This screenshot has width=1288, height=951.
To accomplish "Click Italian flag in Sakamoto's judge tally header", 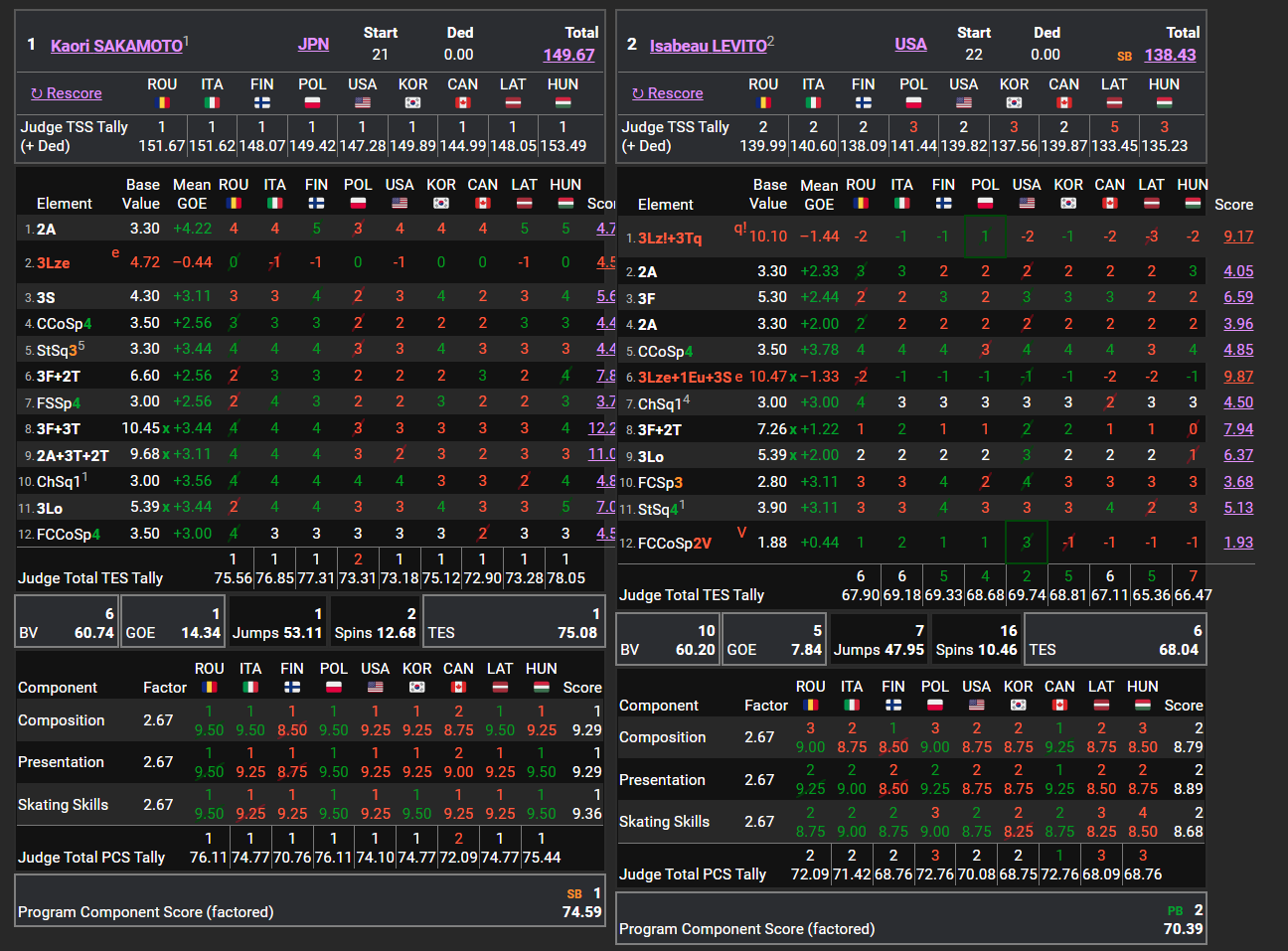I will 212,102.
